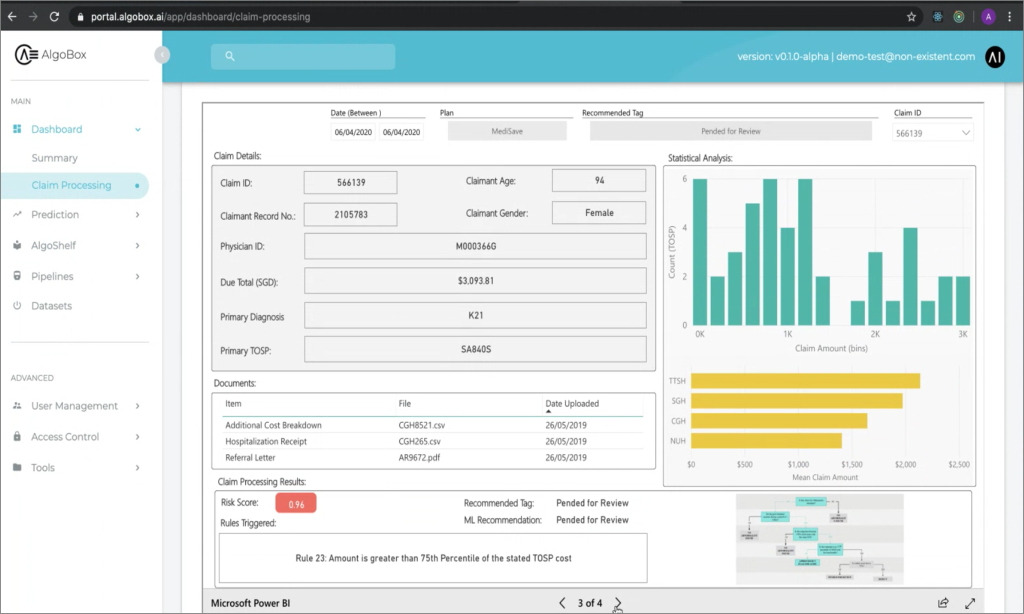Click the Pended for Review tag filter
The image size is (1024, 614).
(x=730, y=131)
